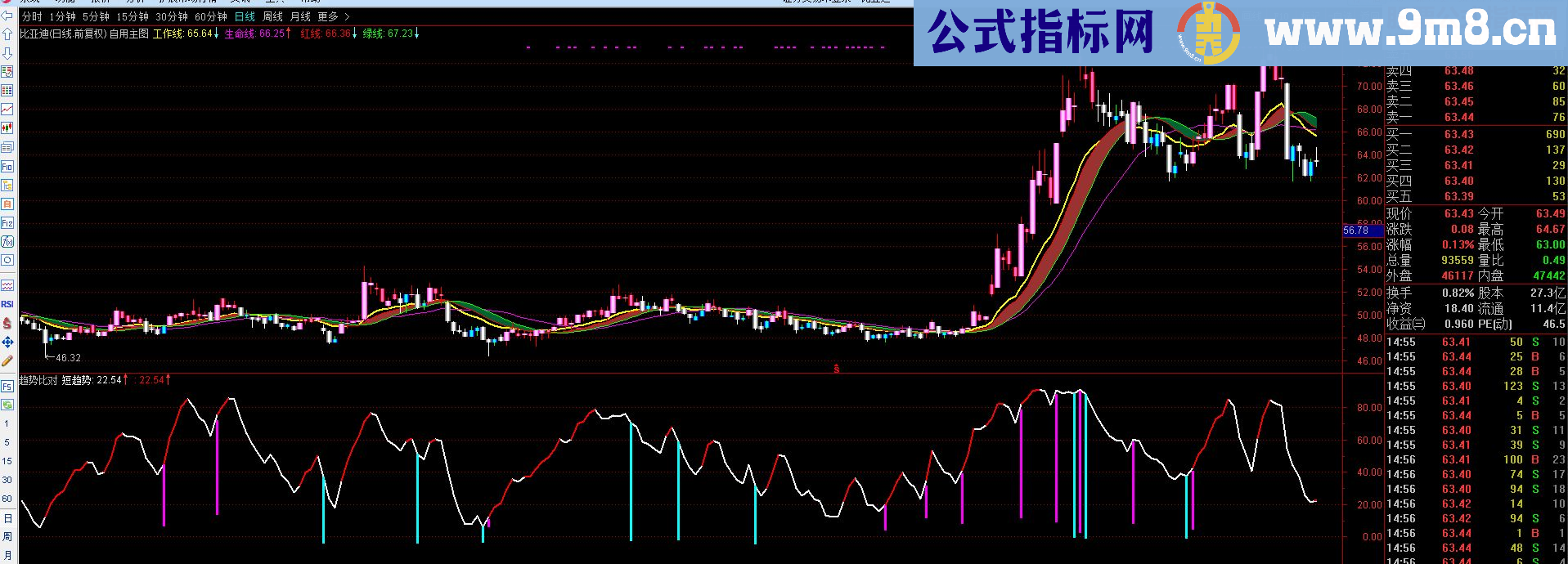The image size is (1568, 564).
Task: Select the 60-minute period in sidebar
Action: pos(7,499)
